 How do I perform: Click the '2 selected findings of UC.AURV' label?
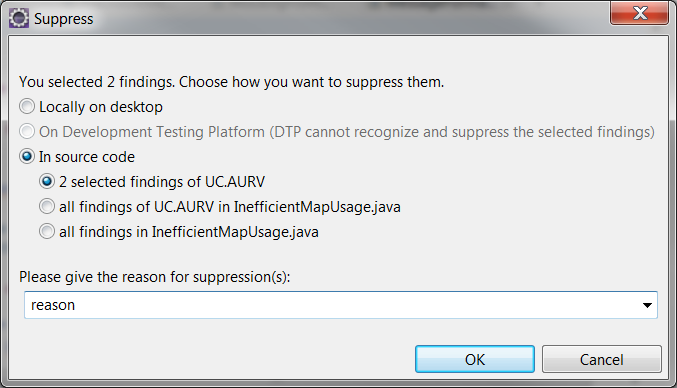pyautogui.click(x=162, y=182)
